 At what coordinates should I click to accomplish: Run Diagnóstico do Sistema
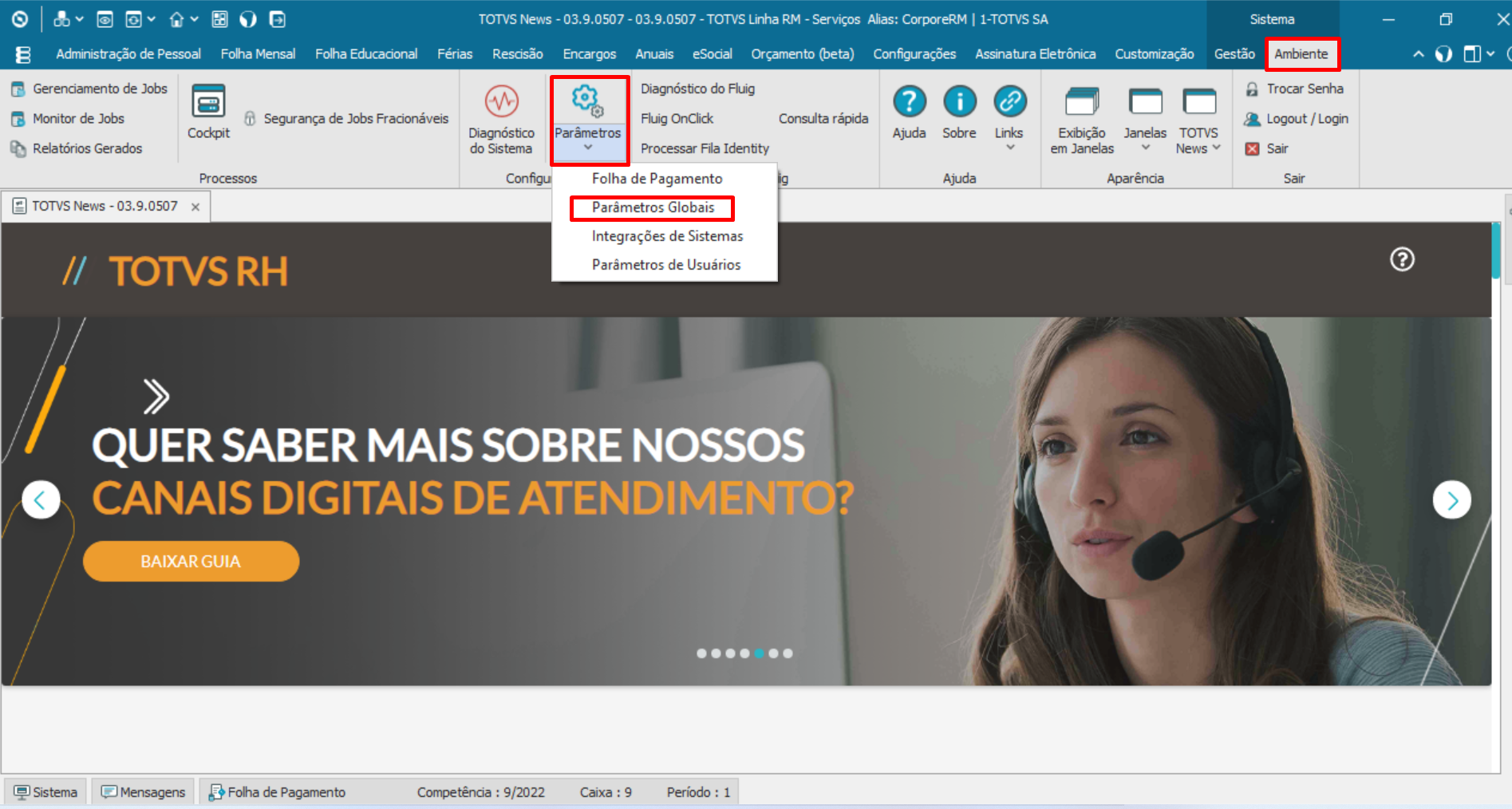501,120
